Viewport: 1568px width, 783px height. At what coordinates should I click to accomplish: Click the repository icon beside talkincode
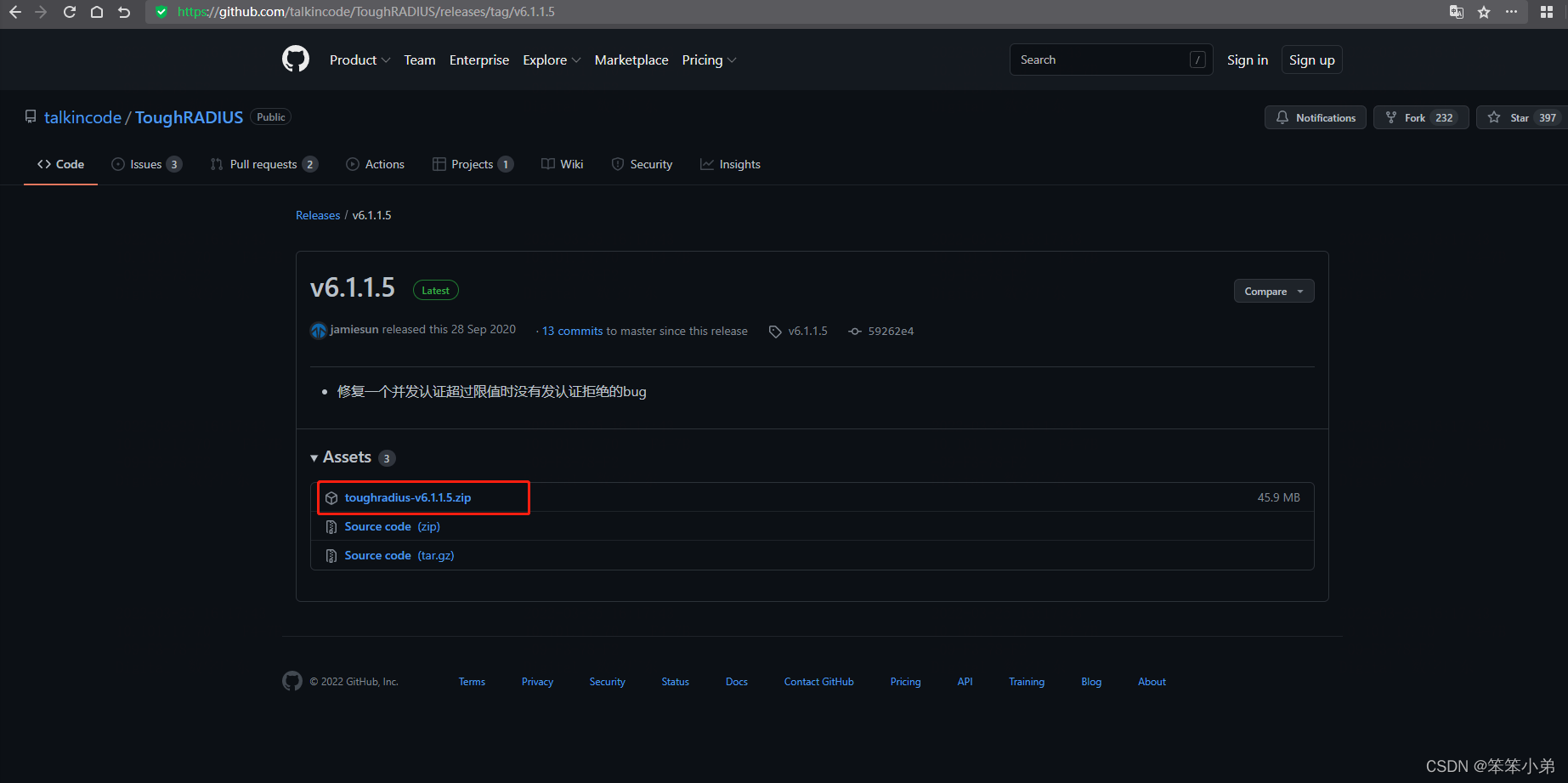coord(31,116)
